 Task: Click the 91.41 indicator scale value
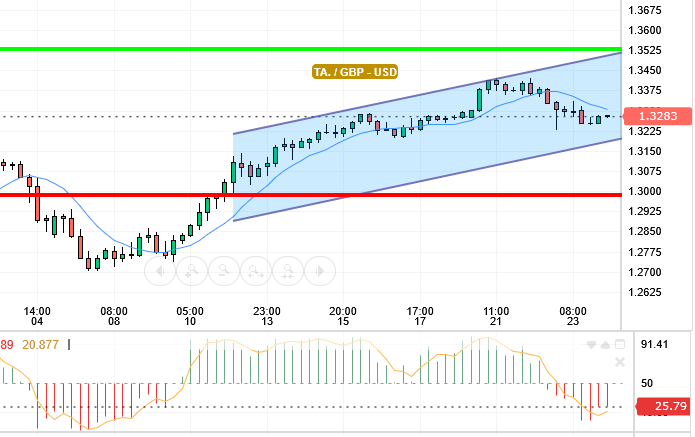tap(654, 344)
